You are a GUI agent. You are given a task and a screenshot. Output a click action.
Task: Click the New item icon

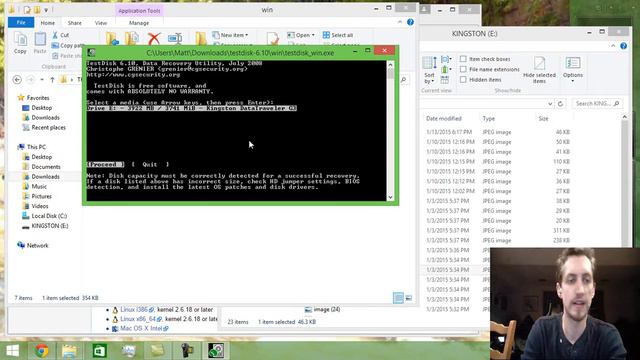tap(216, 35)
